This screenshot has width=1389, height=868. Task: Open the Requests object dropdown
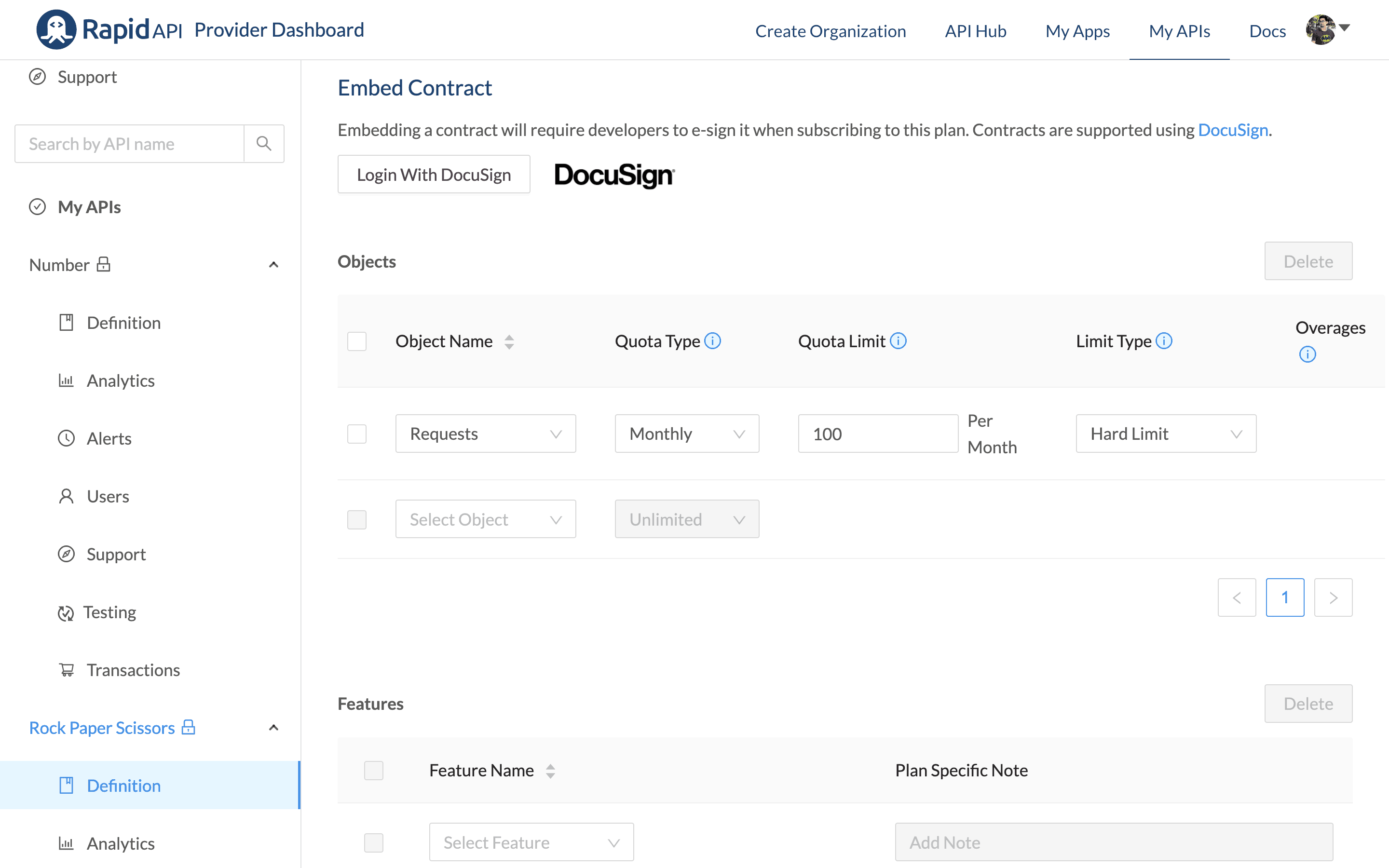(486, 434)
